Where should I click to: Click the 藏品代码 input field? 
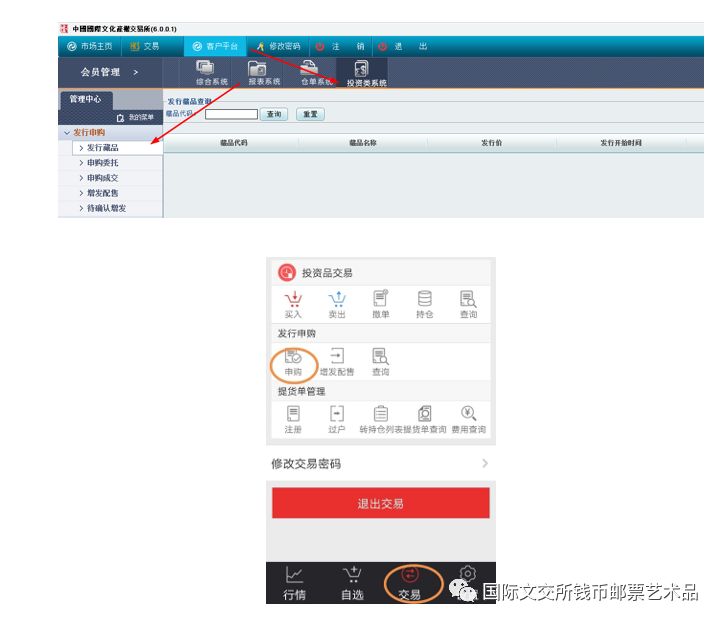click(231, 114)
